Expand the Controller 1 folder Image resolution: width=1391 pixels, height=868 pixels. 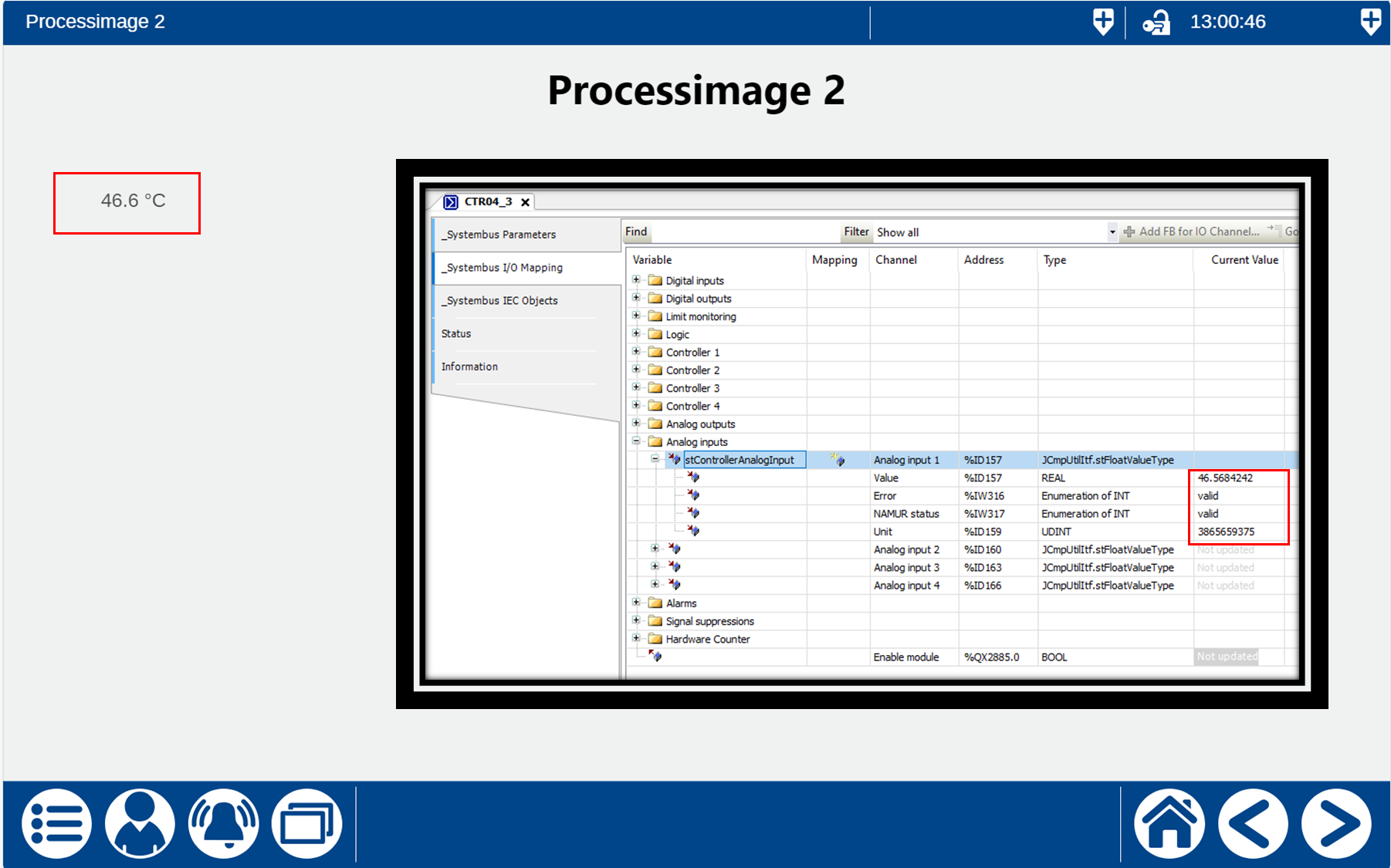(x=636, y=352)
